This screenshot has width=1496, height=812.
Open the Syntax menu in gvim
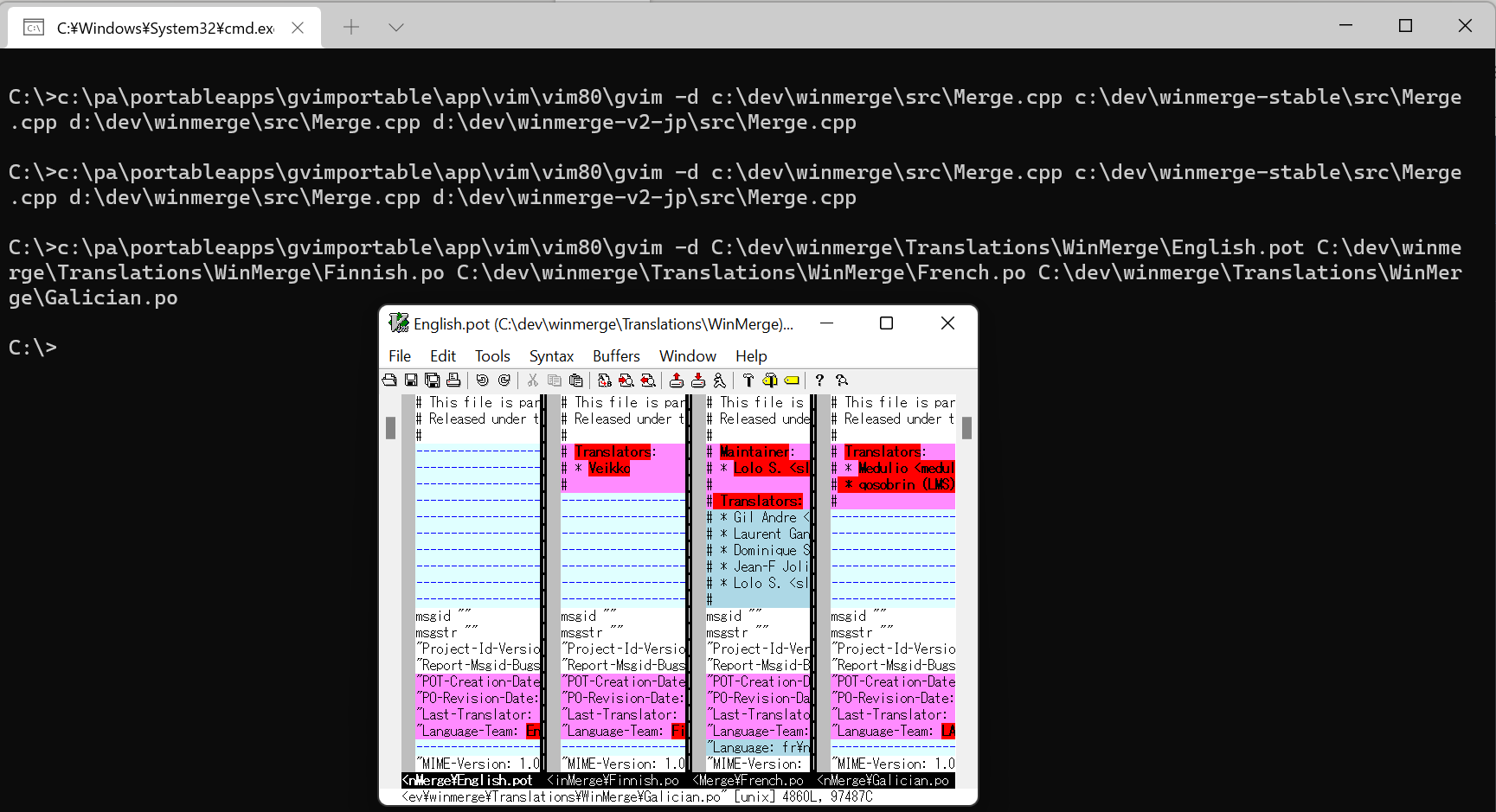pos(551,356)
